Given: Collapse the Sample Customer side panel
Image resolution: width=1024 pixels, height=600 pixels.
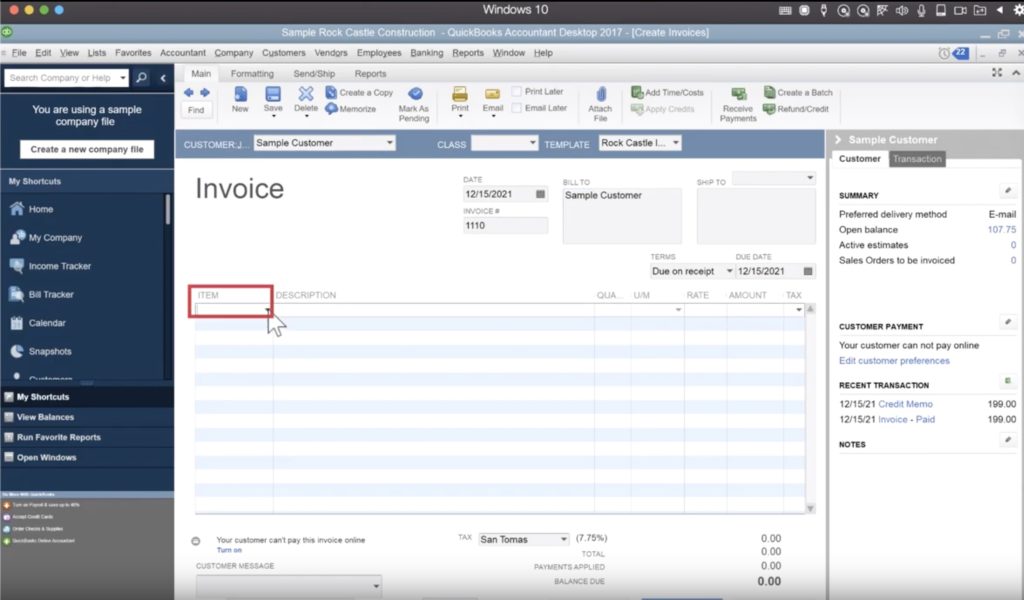Looking at the screenshot, I should (x=838, y=140).
